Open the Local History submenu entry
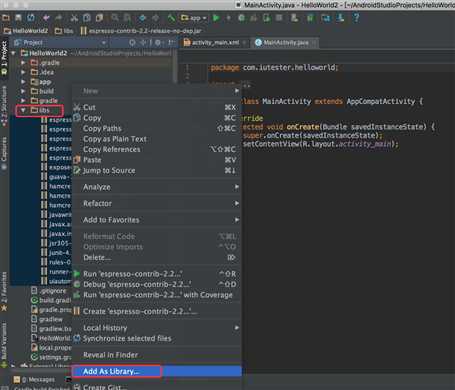 tap(157, 328)
